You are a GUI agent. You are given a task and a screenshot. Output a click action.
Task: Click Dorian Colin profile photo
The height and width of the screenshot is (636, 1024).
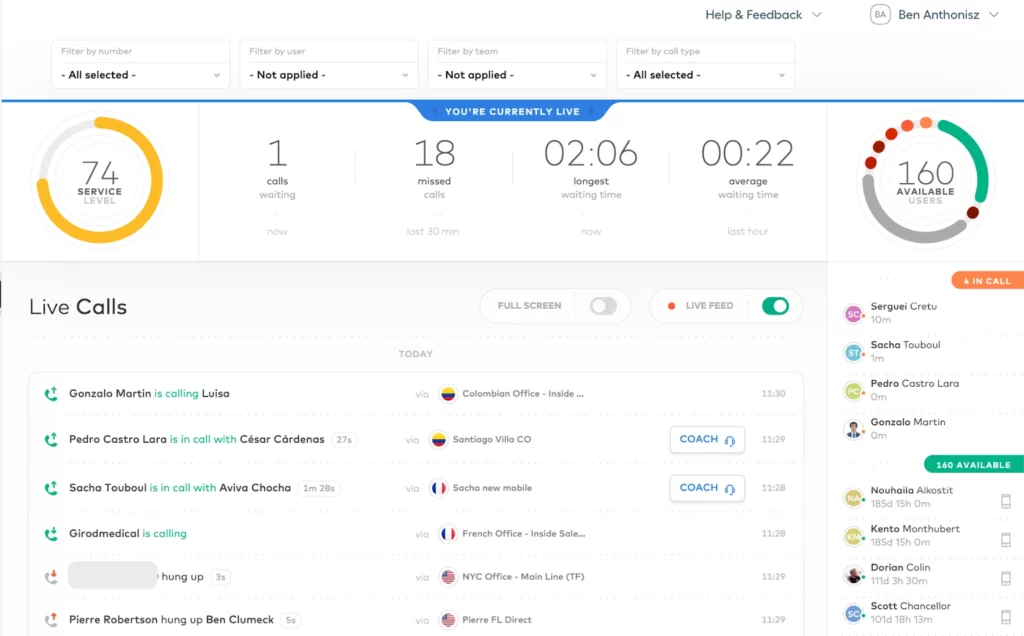coord(854,575)
